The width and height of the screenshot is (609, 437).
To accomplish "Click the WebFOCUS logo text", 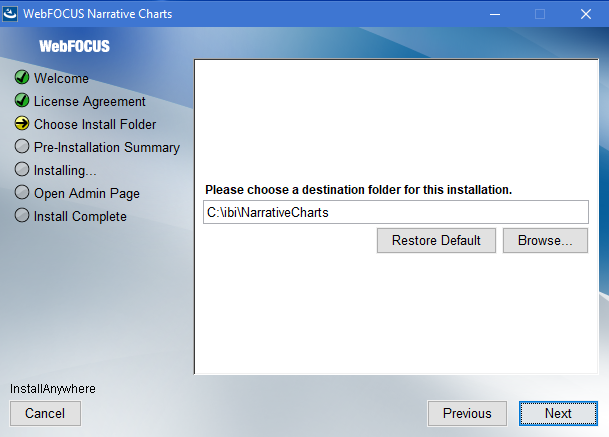I will 75,46.
